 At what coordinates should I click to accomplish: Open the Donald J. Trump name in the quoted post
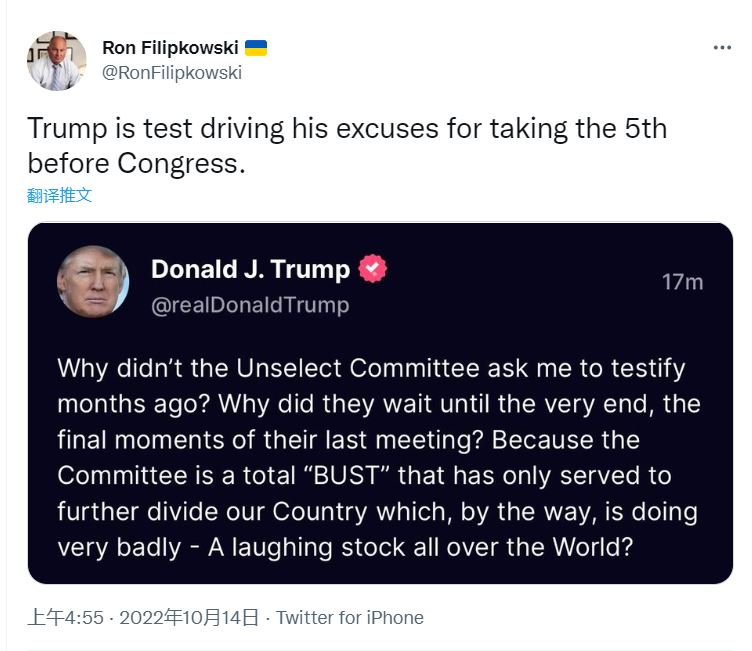point(250,269)
